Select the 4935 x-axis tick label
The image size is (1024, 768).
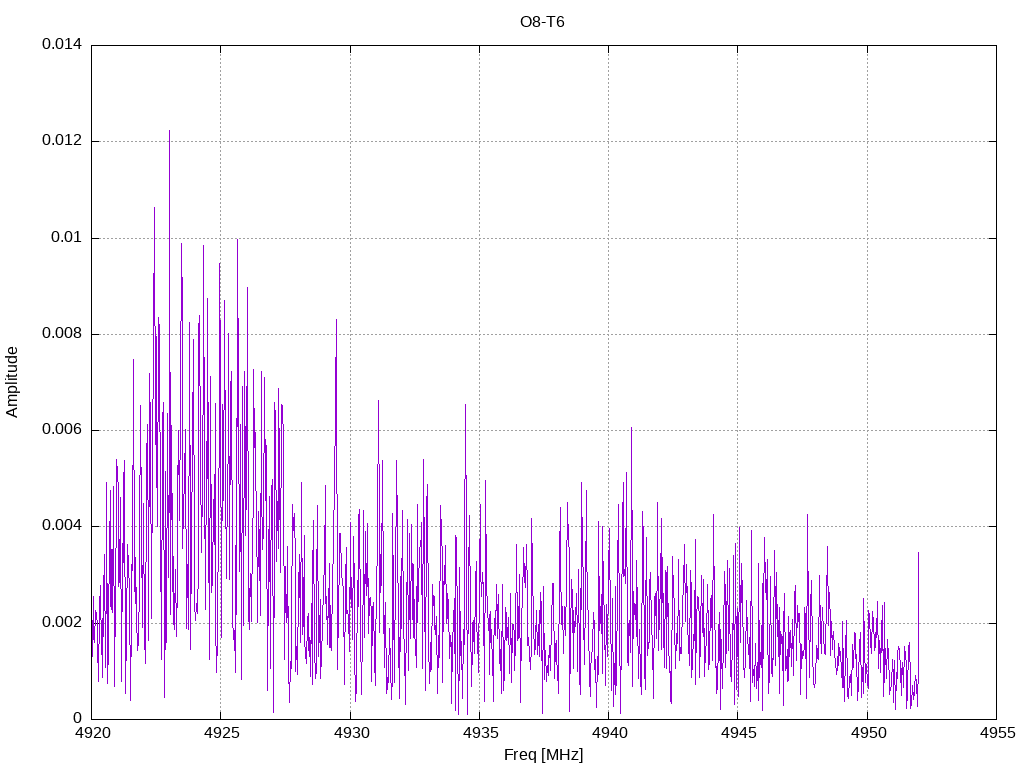coord(479,734)
